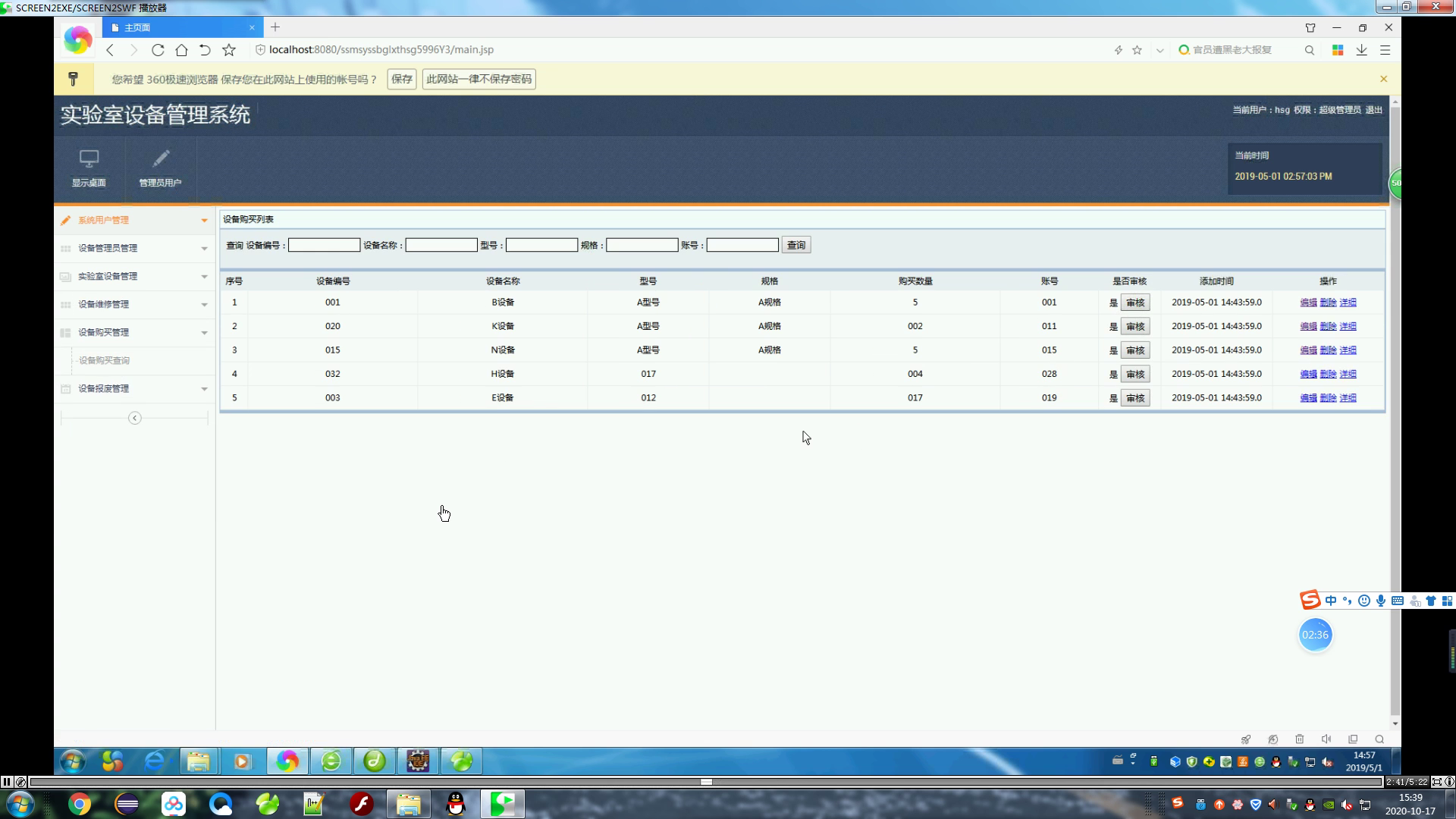Click 审核 for N设备 row
The width and height of the screenshot is (1456, 819).
1135,350
